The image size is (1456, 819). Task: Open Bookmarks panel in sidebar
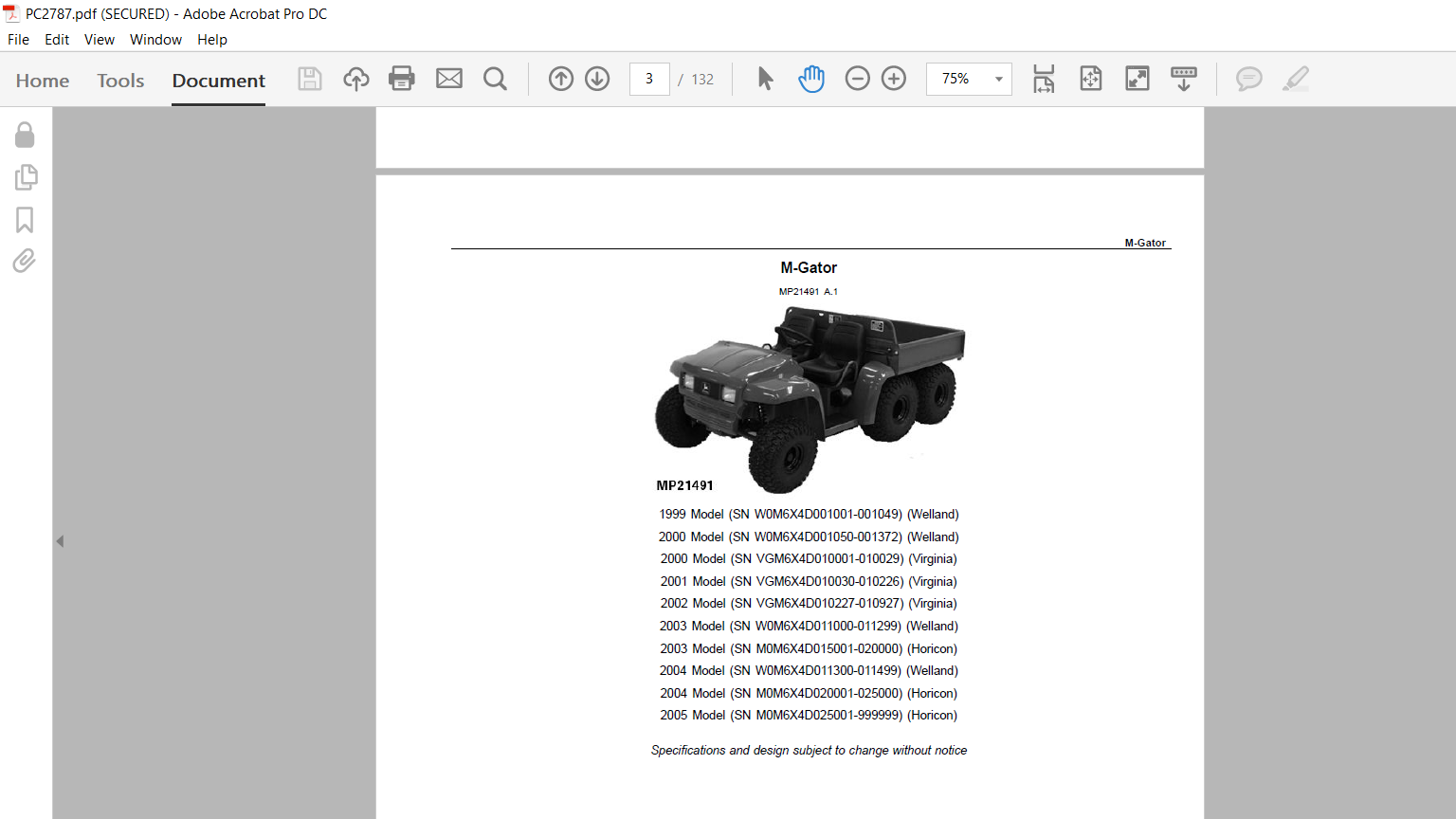[25, 220]
